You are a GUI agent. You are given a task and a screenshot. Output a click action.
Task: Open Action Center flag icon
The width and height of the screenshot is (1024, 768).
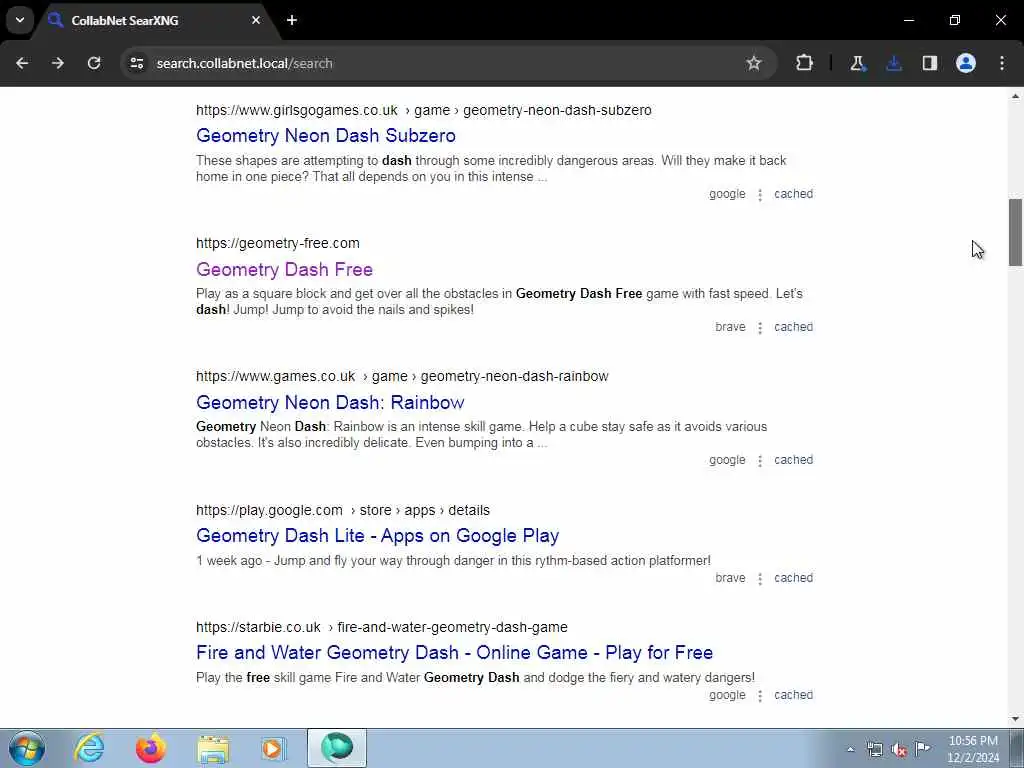(923, 748)
